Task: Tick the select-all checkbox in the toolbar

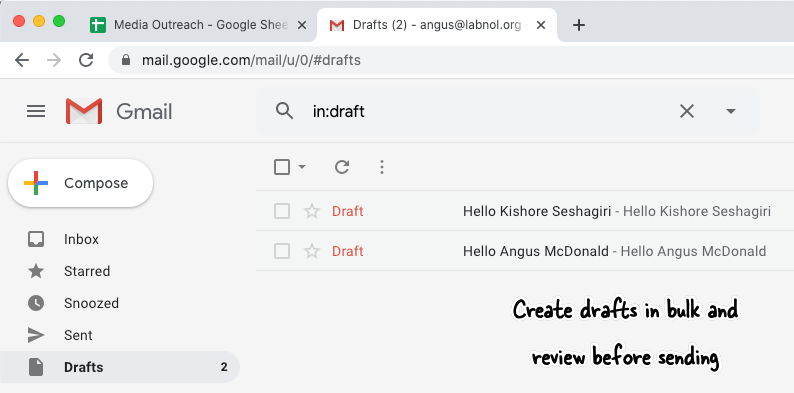Action: coord(282,167)
